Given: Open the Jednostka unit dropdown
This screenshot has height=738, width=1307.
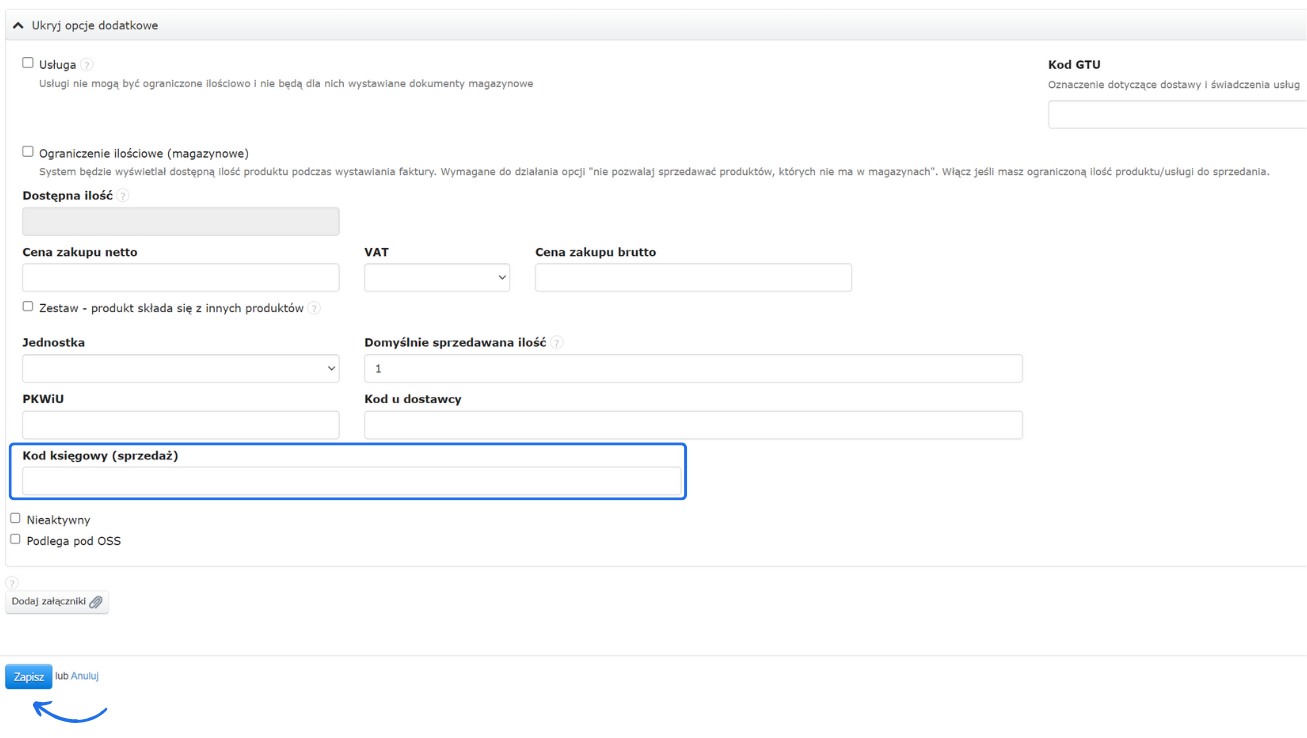Looking at the screenshot, I should tap(181, 369).
